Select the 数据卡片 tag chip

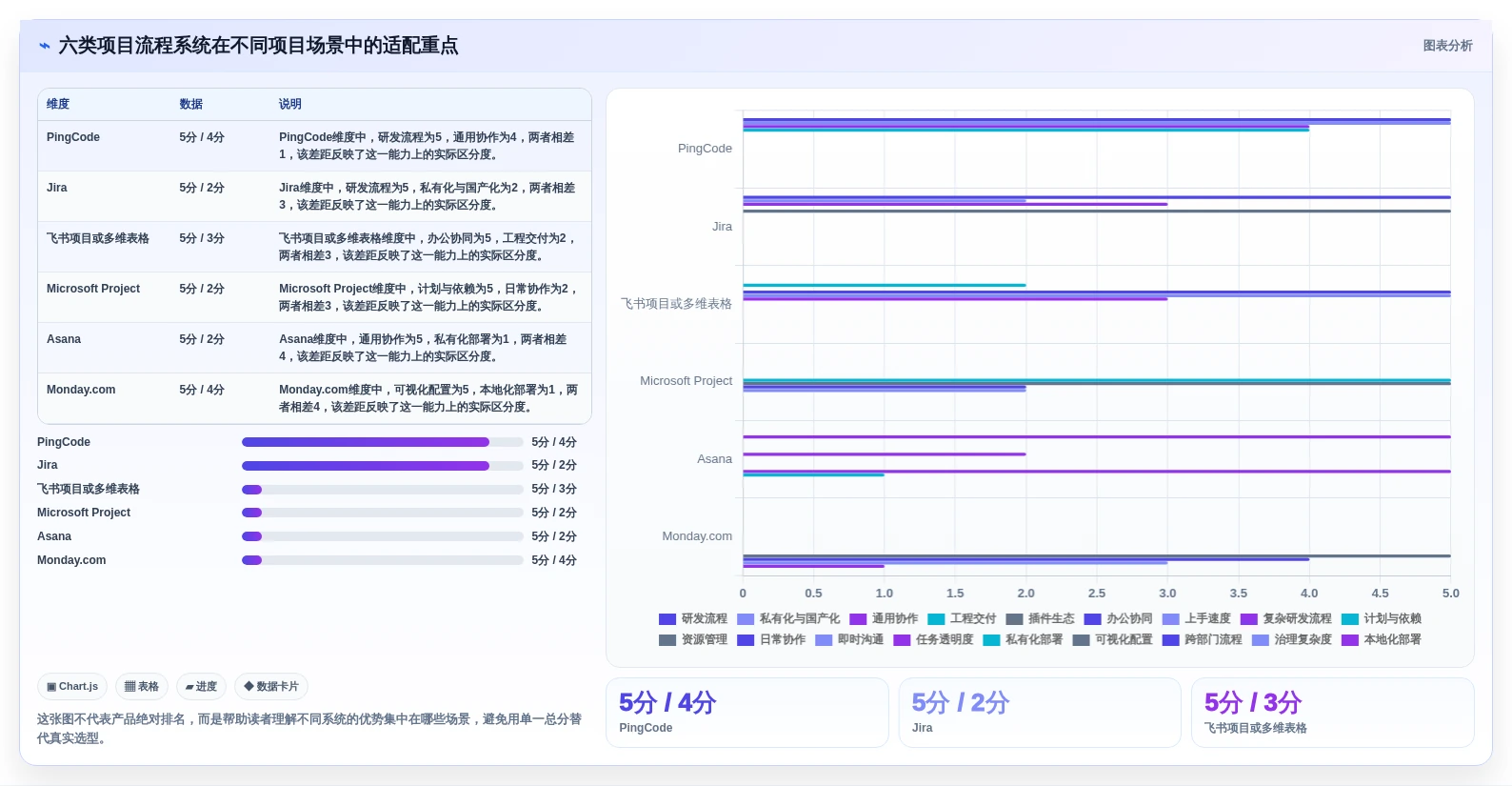pos(271,686)
